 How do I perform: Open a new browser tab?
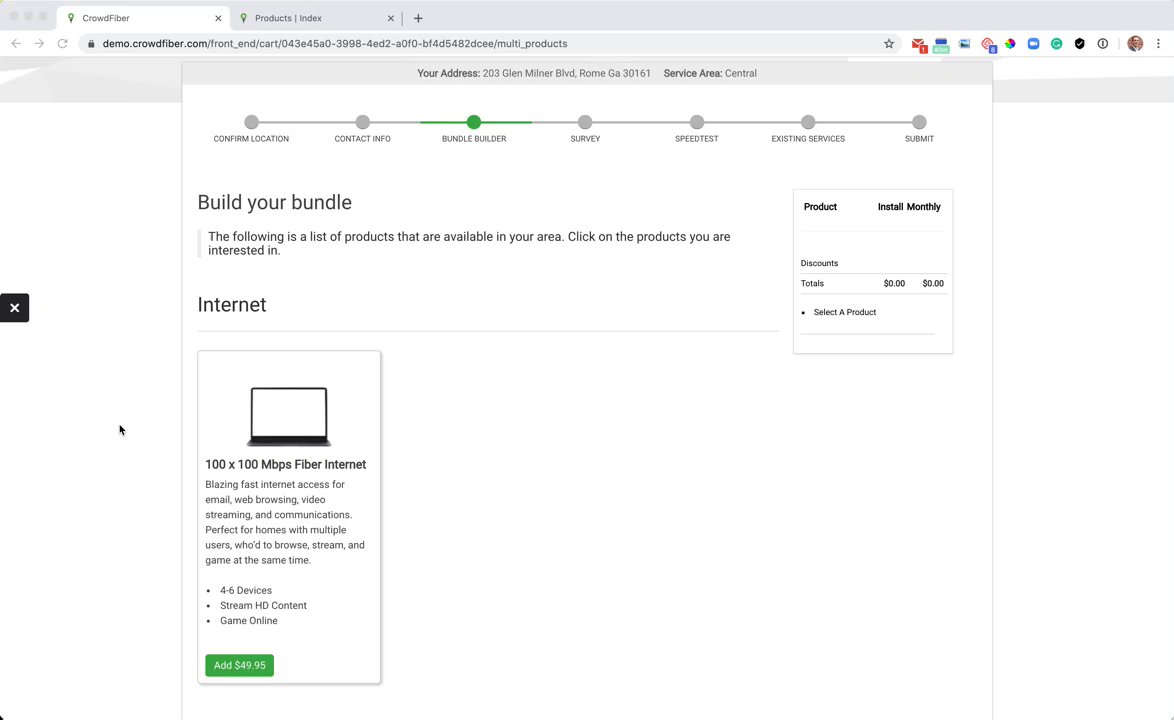[x=418, y=18]
